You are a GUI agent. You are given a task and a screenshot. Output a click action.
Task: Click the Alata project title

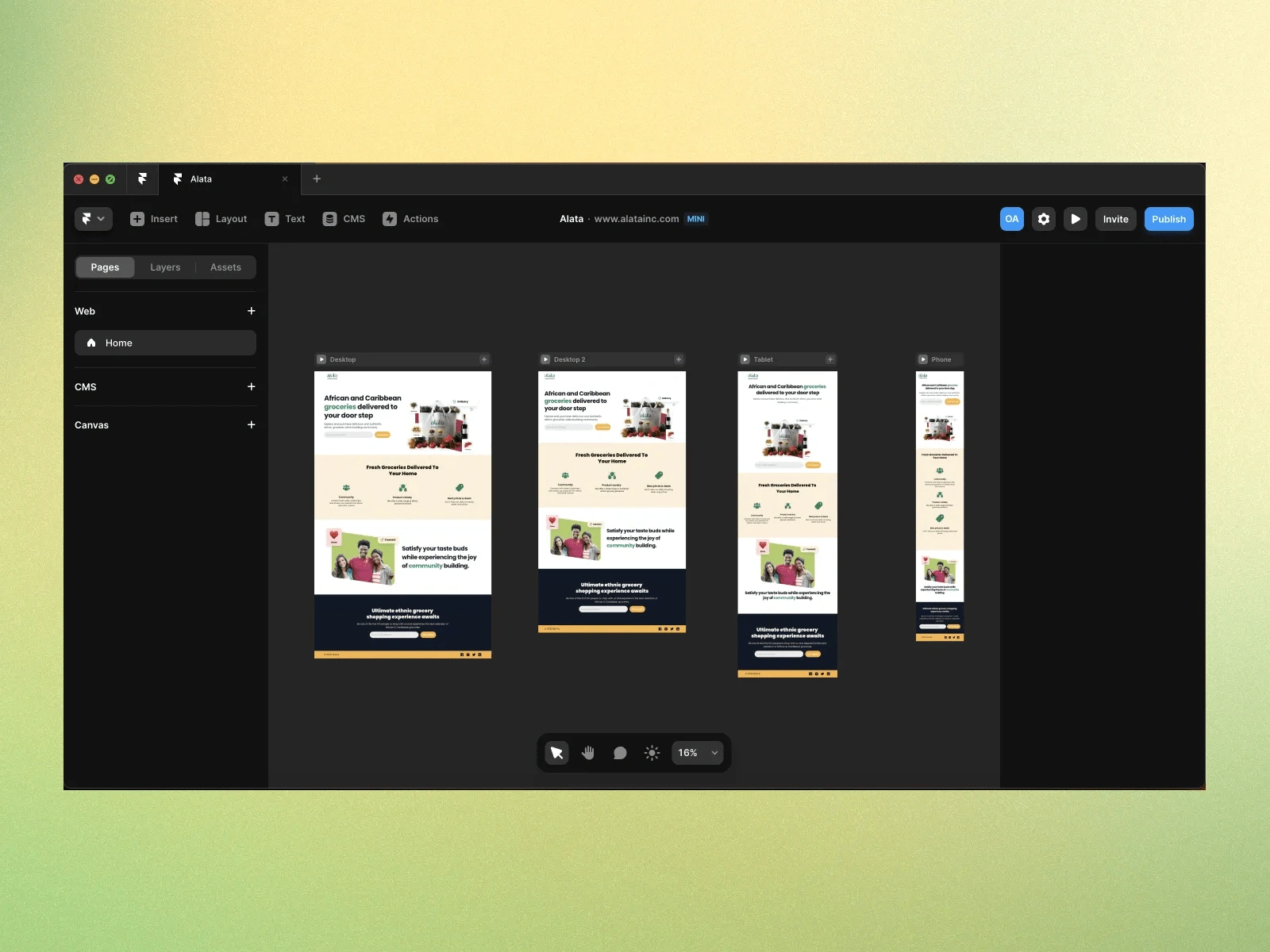(x=571, y=219)
